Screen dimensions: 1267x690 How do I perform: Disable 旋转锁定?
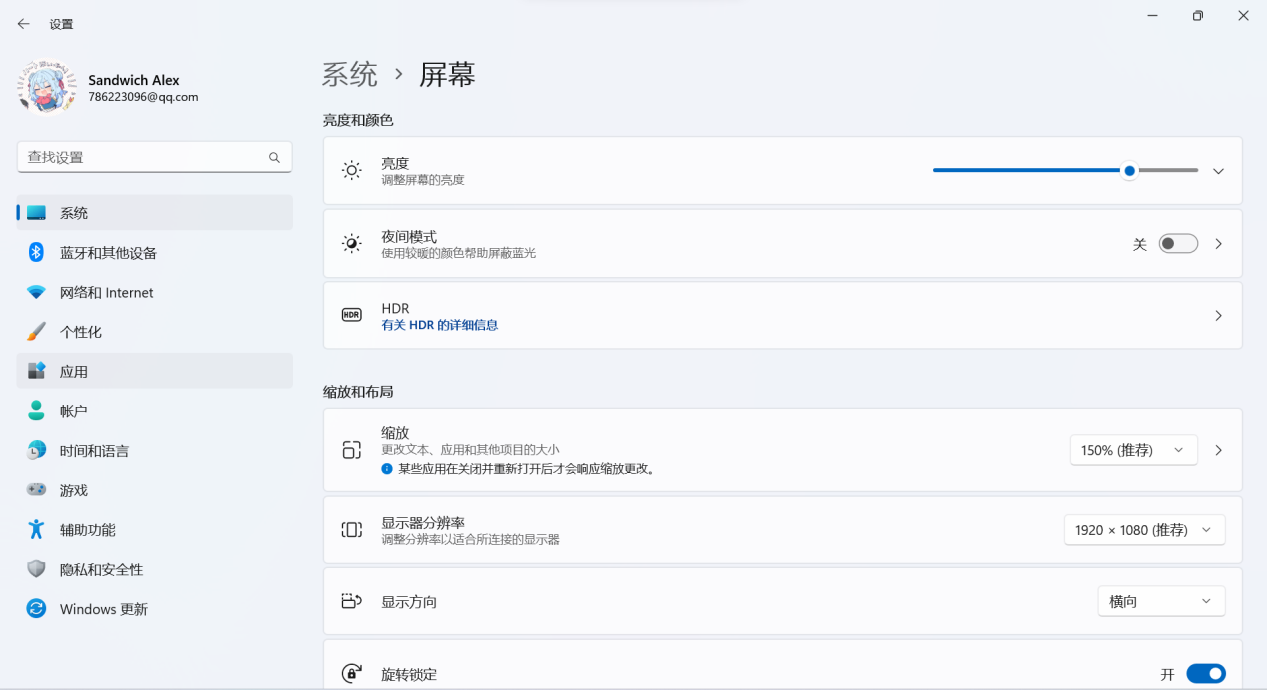[x=1206, y=673]
